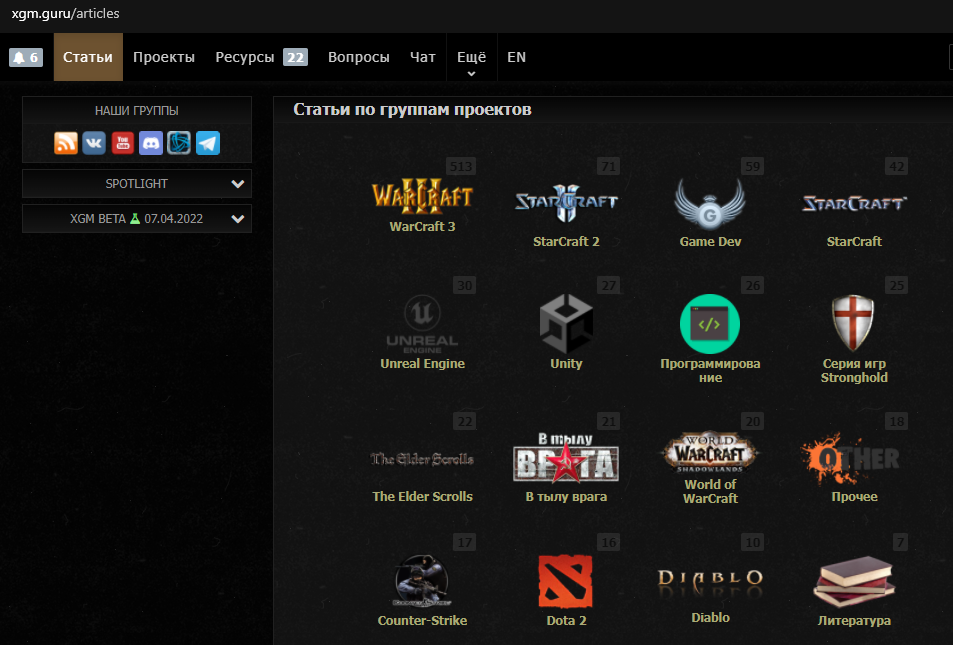Click the Литература books icon
This screenshot has width=953, height=645.
[x=854, y=581]
